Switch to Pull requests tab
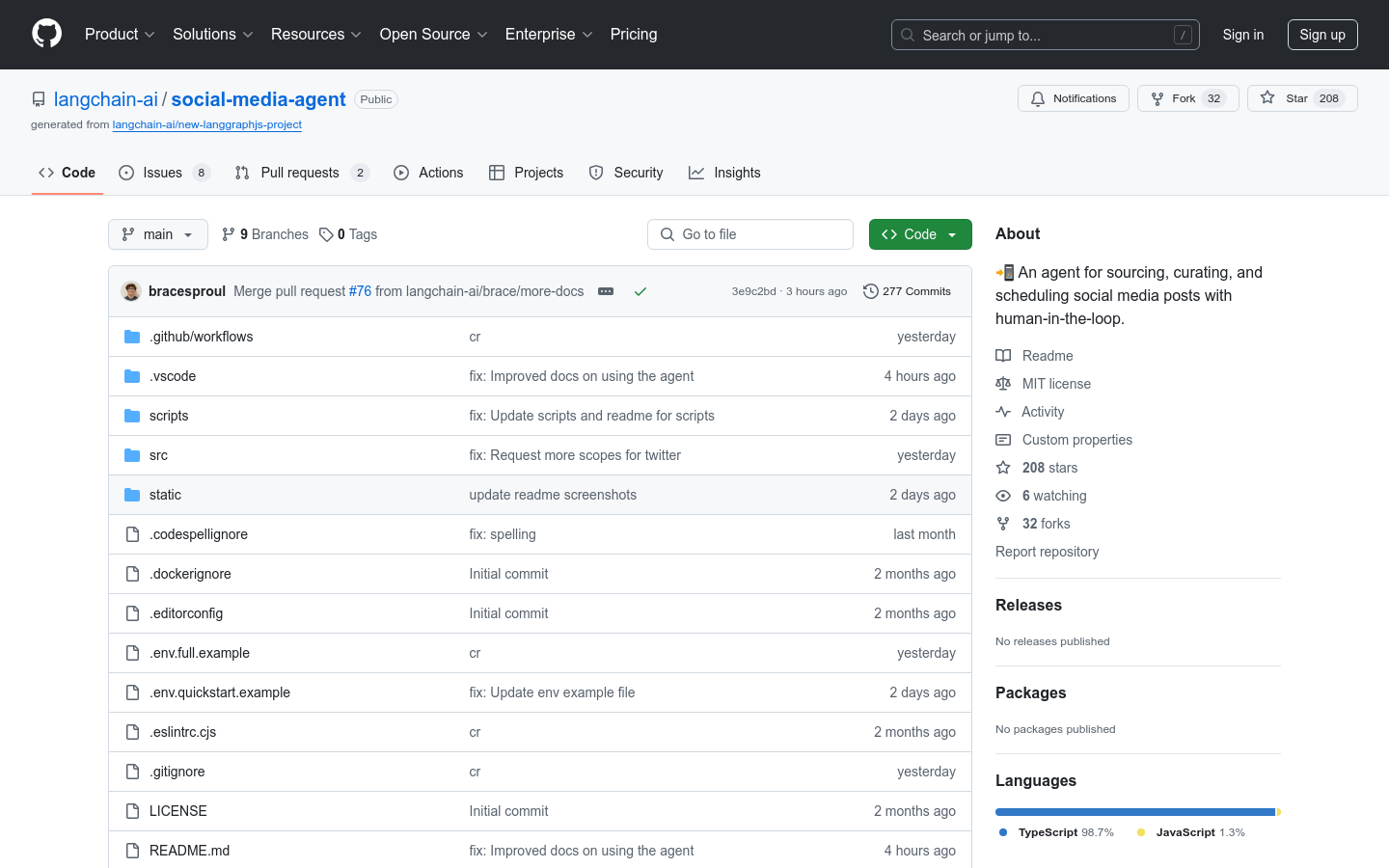This screenshot has height=868, width=1389. coord(302,173)
